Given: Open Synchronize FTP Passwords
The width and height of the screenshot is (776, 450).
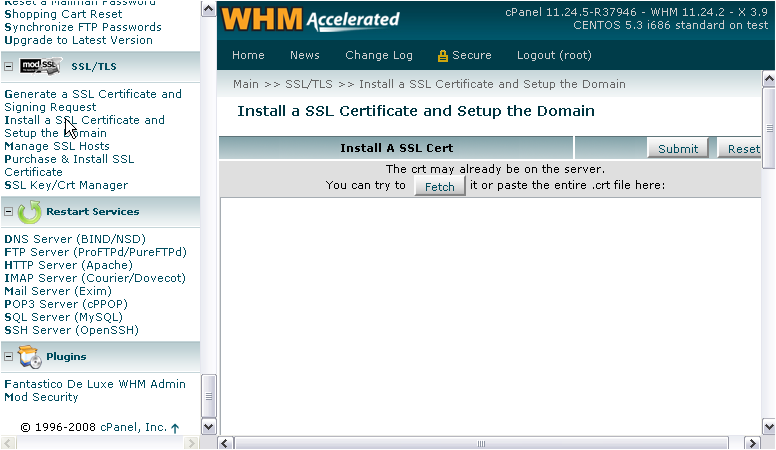Looking at the screenshot, I should pos(83,27).
